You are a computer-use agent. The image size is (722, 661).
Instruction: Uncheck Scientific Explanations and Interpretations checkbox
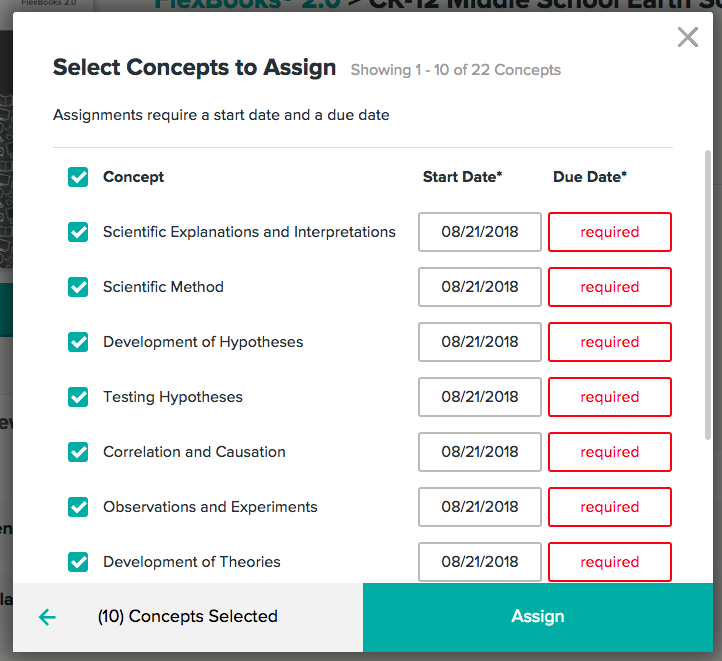[x=78, y=232]
